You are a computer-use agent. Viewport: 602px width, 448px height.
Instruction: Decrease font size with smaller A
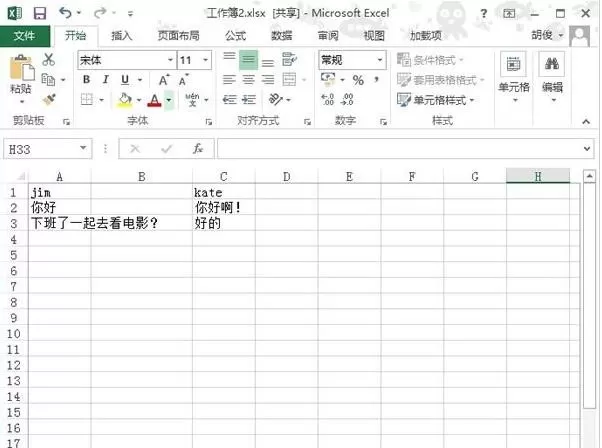coord(183,80)
